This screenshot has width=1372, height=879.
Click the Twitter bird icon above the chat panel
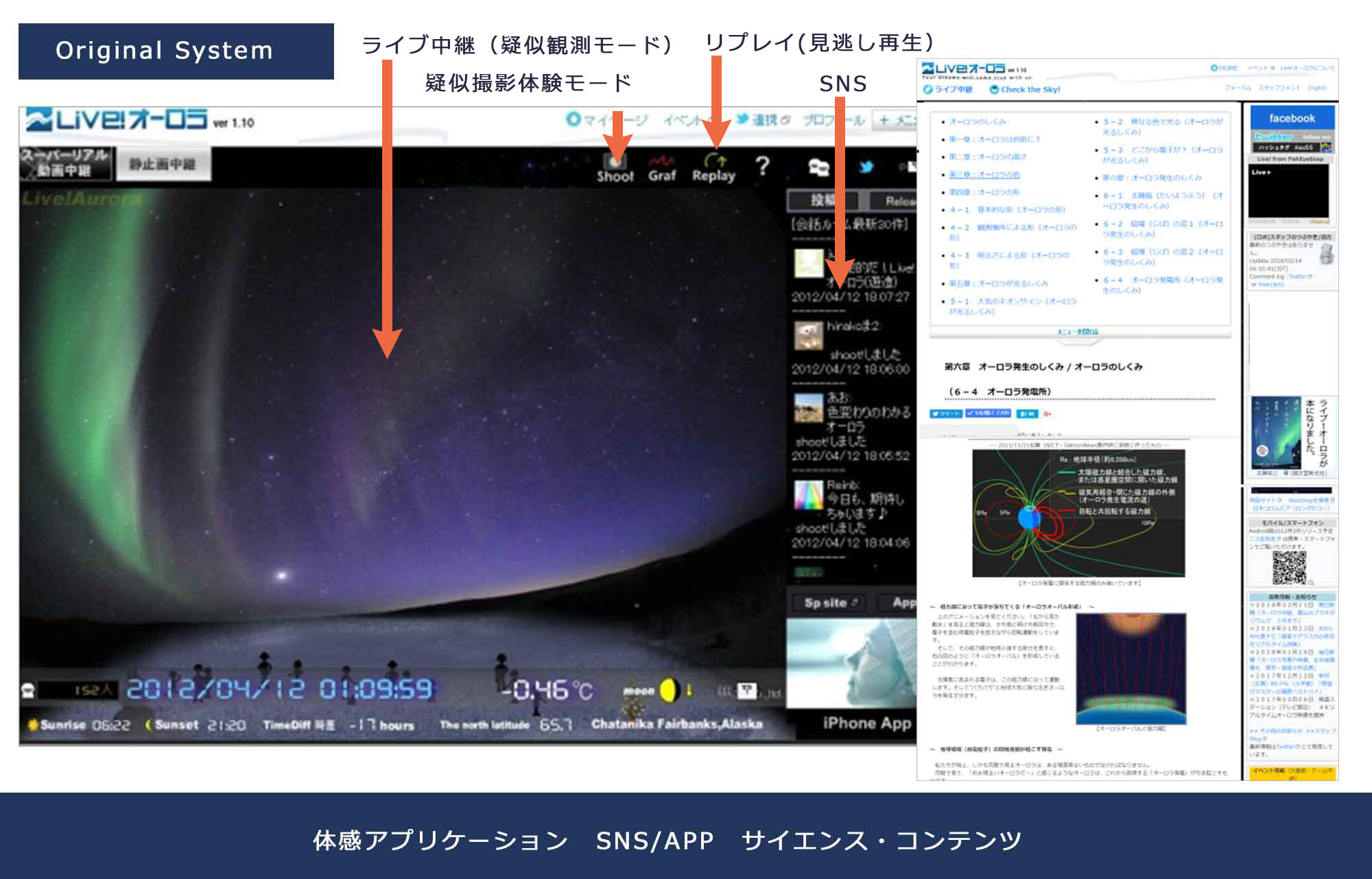[x=866, y=167]
